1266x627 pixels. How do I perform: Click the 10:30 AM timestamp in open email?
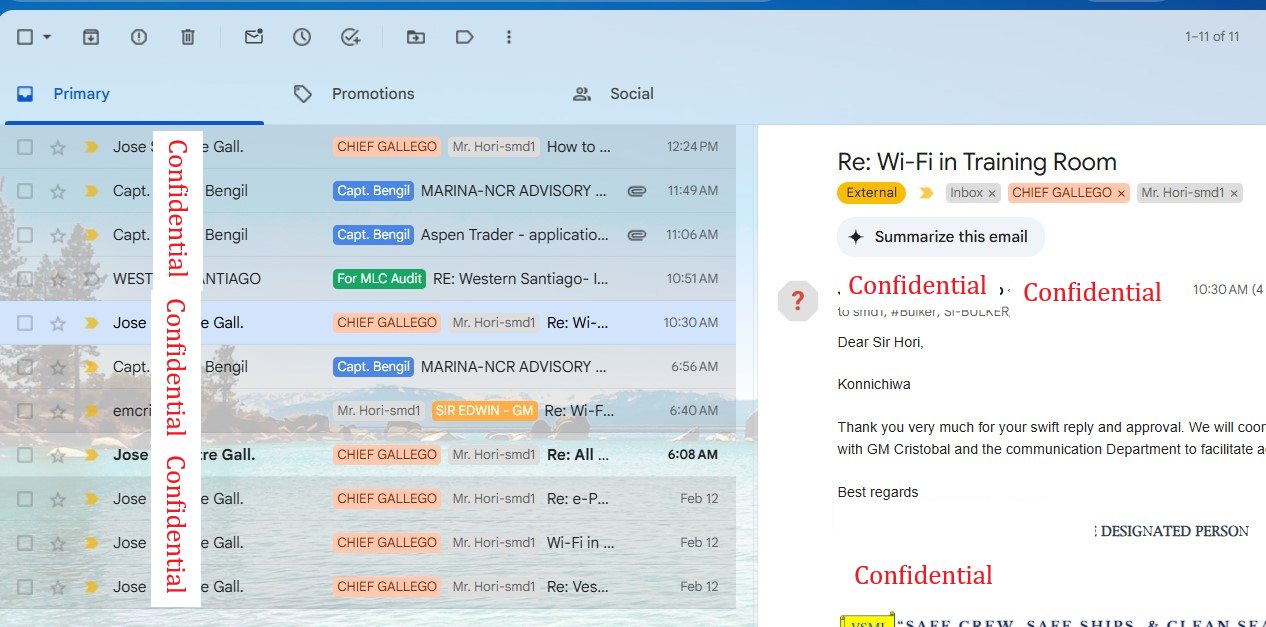pos(1220,290)
